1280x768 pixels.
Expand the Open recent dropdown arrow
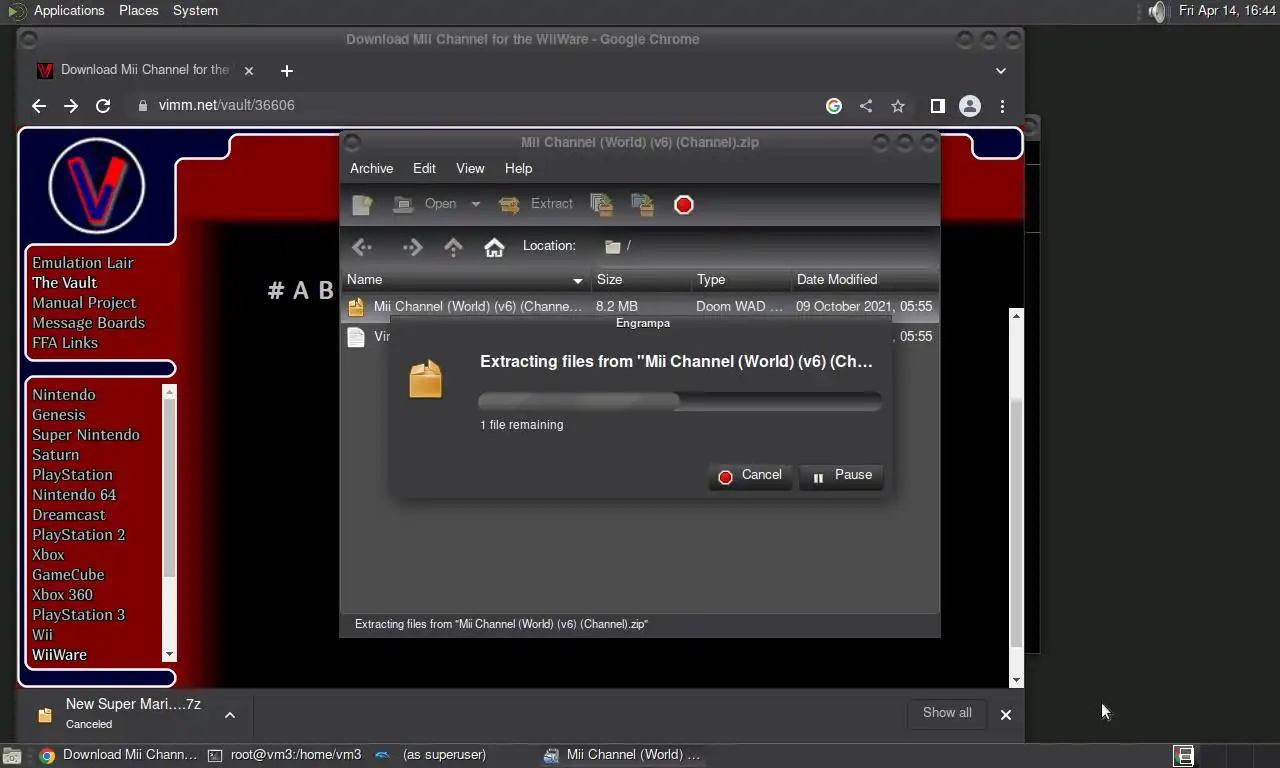476,204
